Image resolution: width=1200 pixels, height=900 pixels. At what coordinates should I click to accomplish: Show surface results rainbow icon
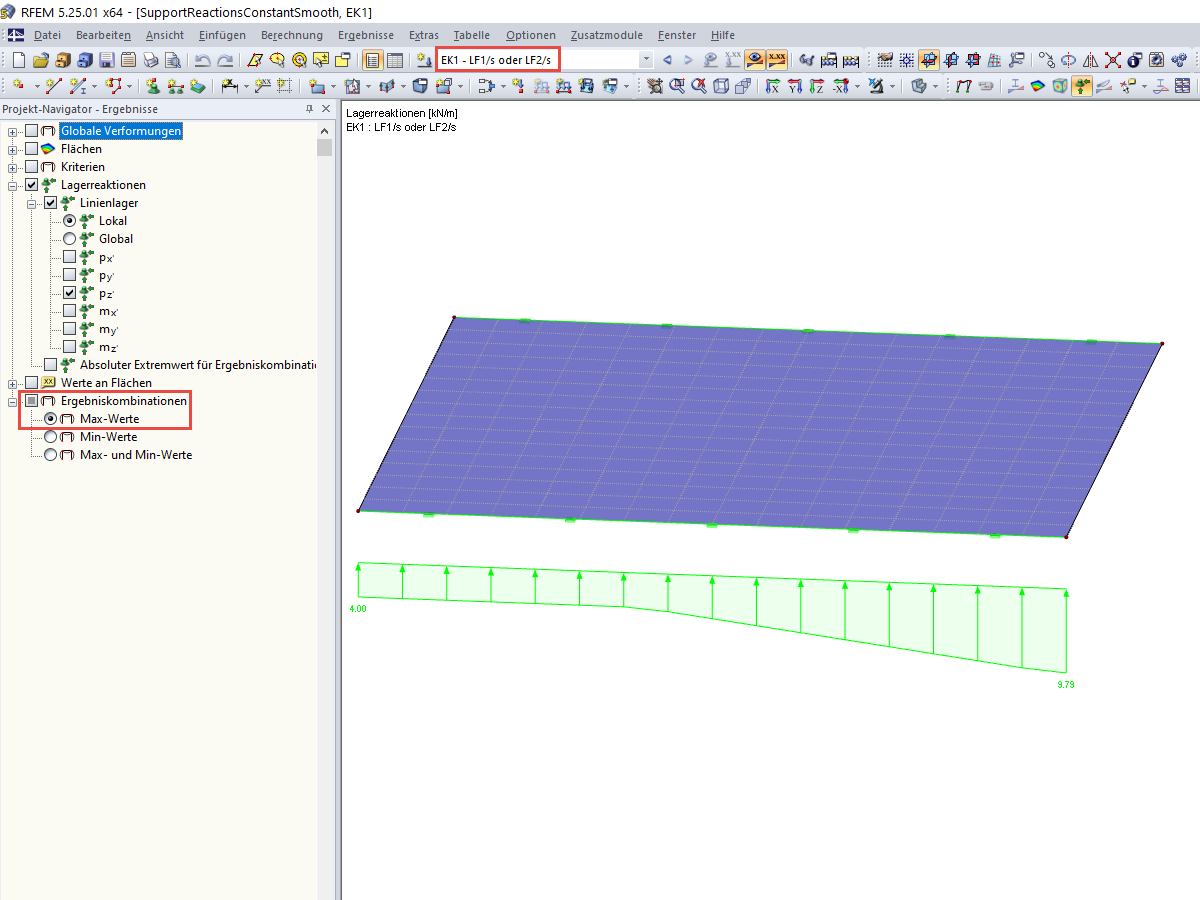tap(1037, 87)
